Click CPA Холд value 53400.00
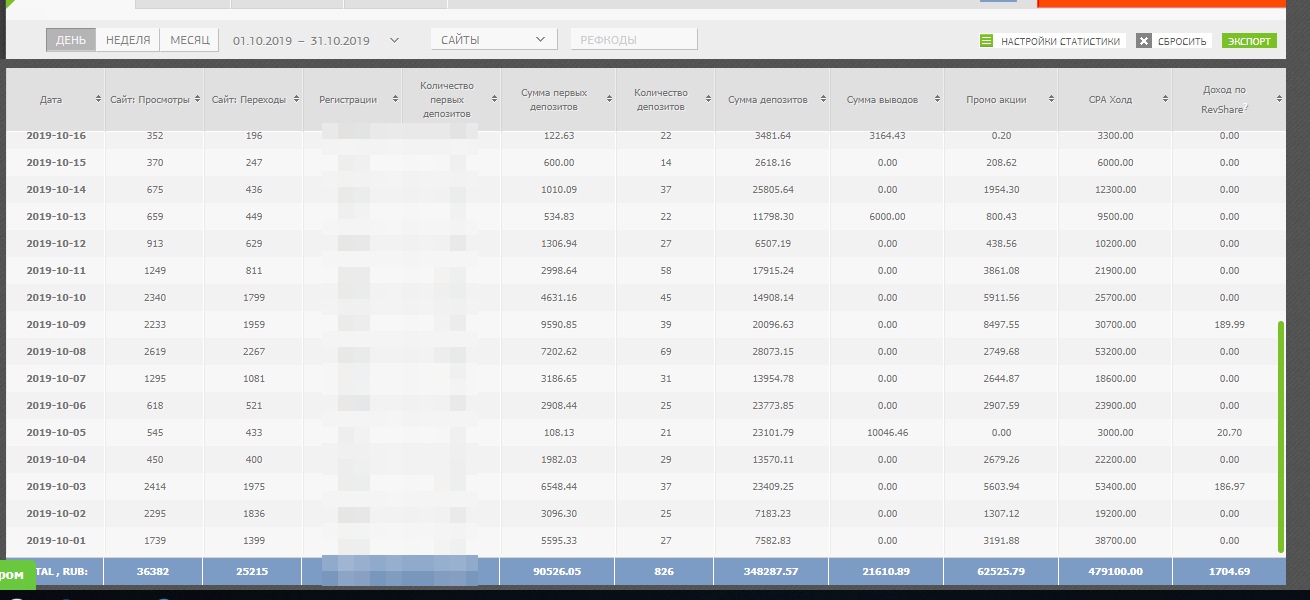 click(1115, 486)
